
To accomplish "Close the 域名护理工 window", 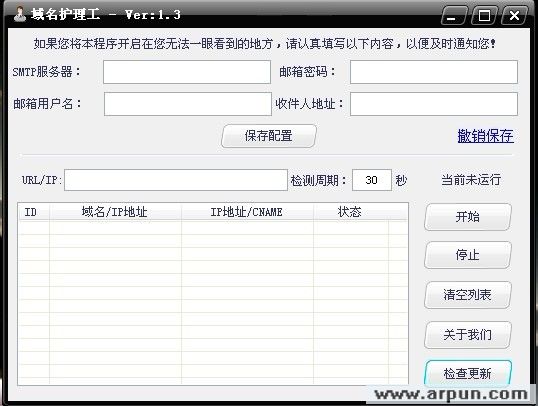I will pos(514,16).
